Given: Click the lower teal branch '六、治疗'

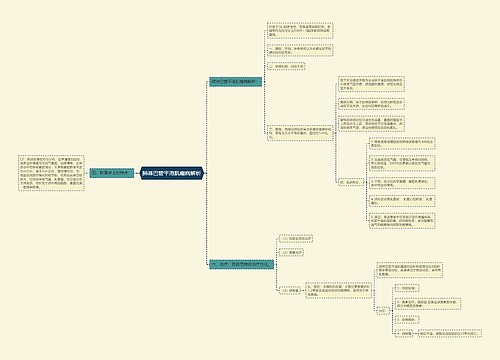Looking at the screenshot, I should point(241,264).
